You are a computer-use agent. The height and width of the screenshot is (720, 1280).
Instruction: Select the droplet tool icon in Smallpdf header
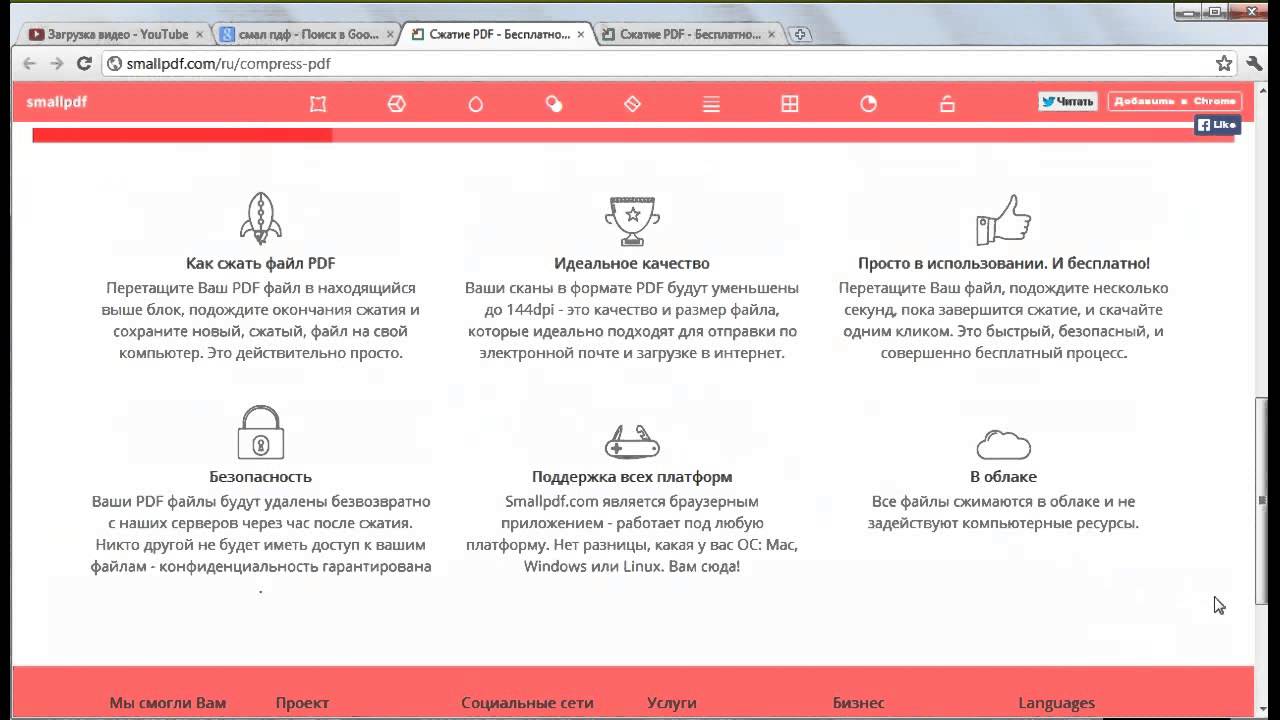(x=476, y=104)
